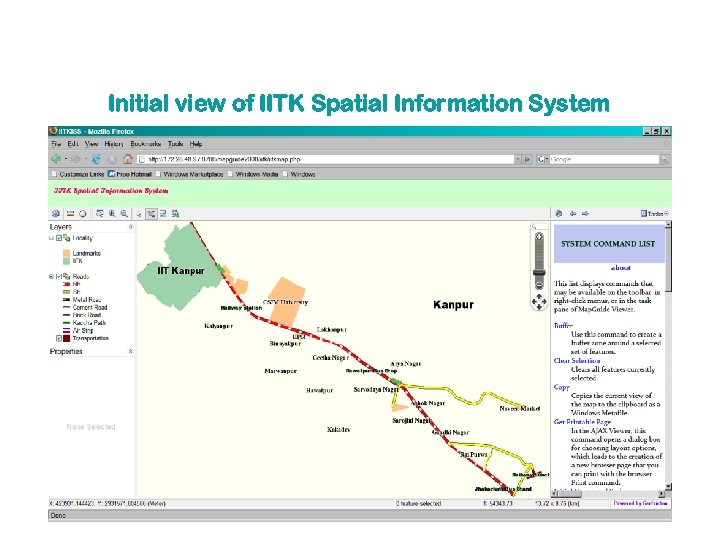Click the print icon in map toolbar

(x=56, y=214)
